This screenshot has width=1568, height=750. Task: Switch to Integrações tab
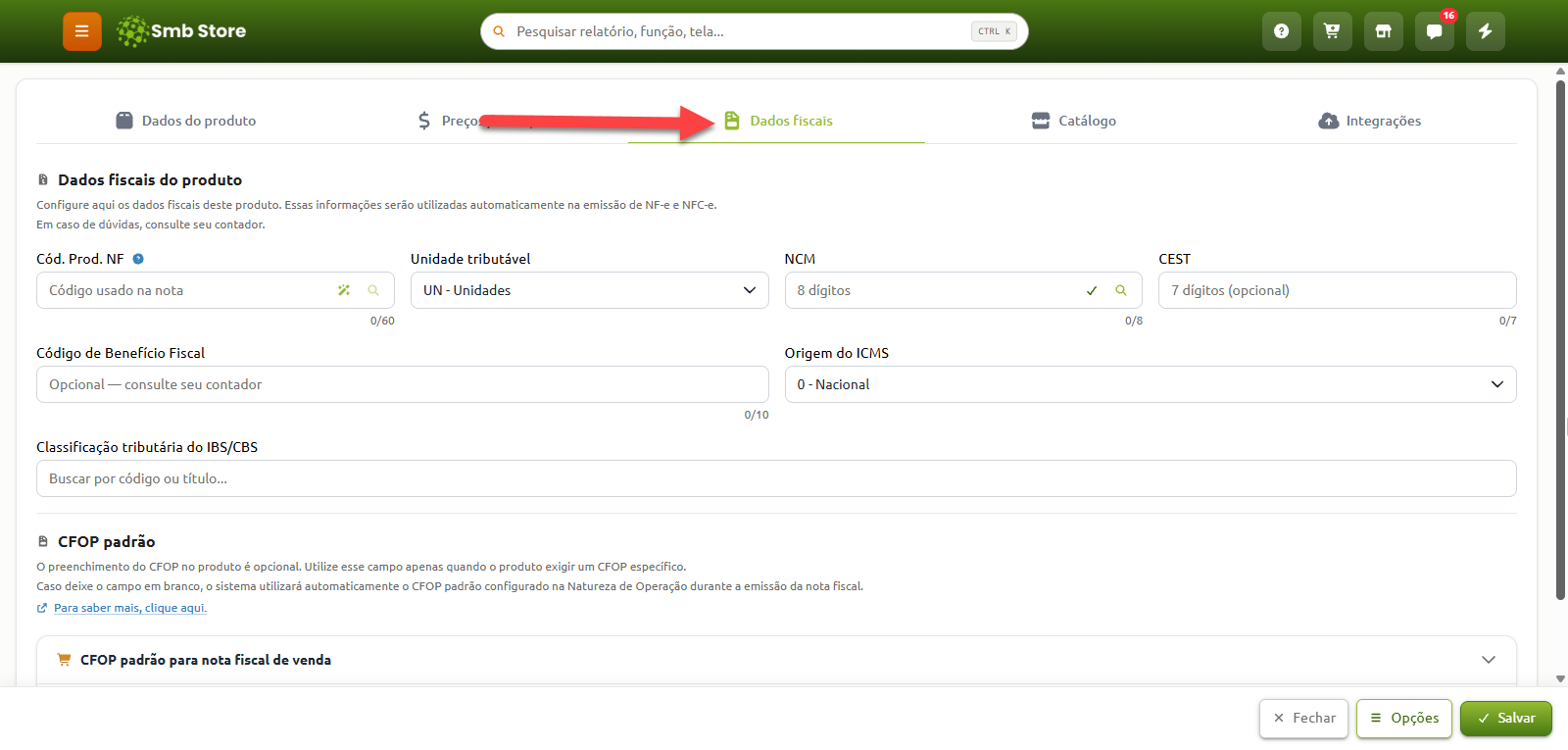[1370, 121]
